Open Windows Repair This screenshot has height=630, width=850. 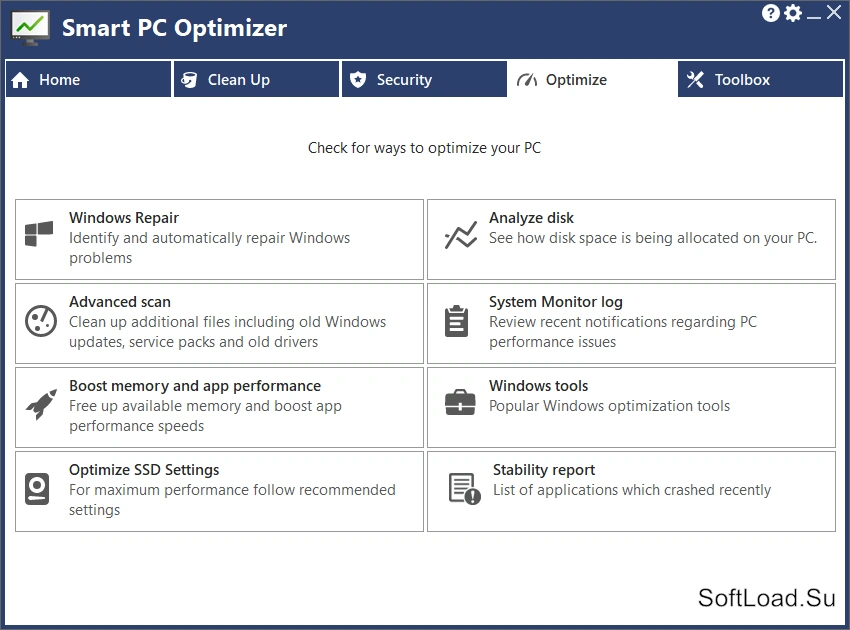coord(220,240)
